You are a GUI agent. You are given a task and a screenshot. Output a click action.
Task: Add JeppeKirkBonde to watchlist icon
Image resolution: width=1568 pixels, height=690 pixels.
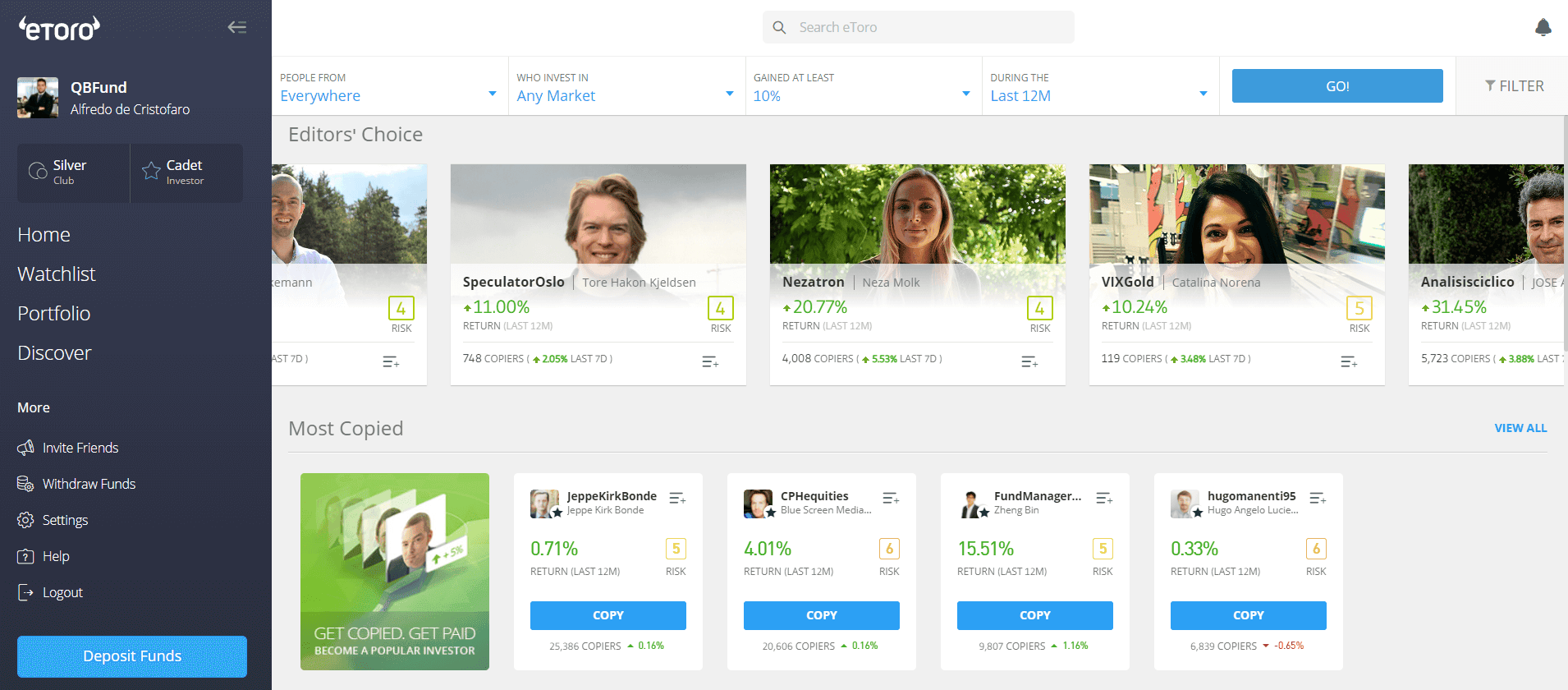click(x=677, y=499)
